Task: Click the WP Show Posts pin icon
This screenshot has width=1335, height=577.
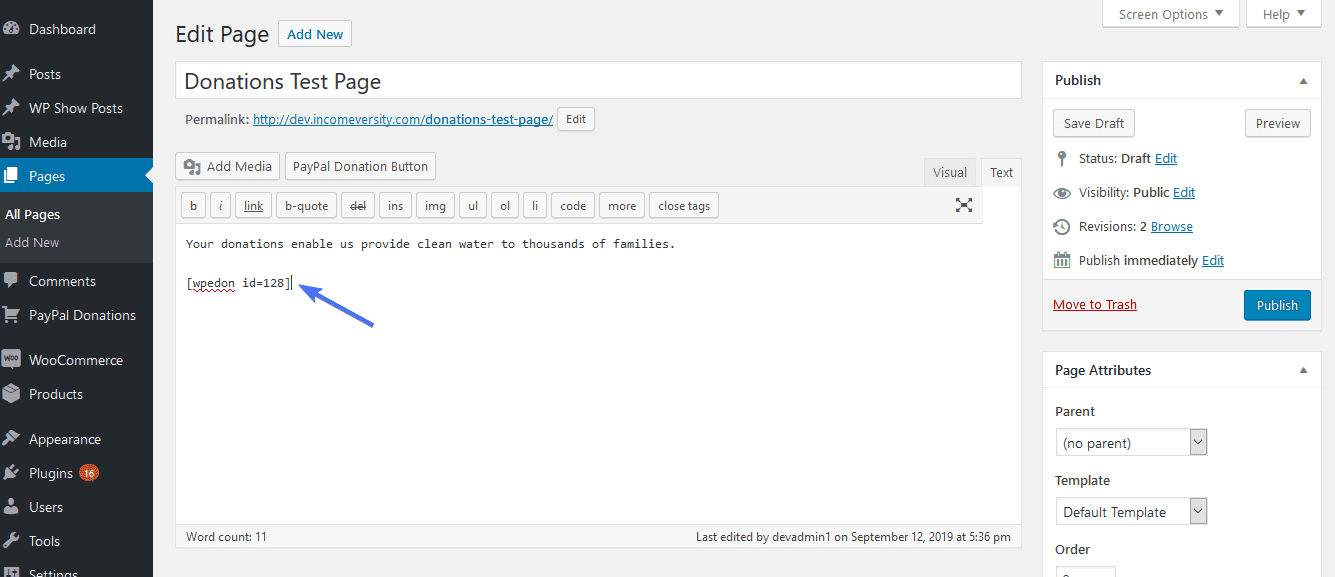Action: tap(12, 108)
